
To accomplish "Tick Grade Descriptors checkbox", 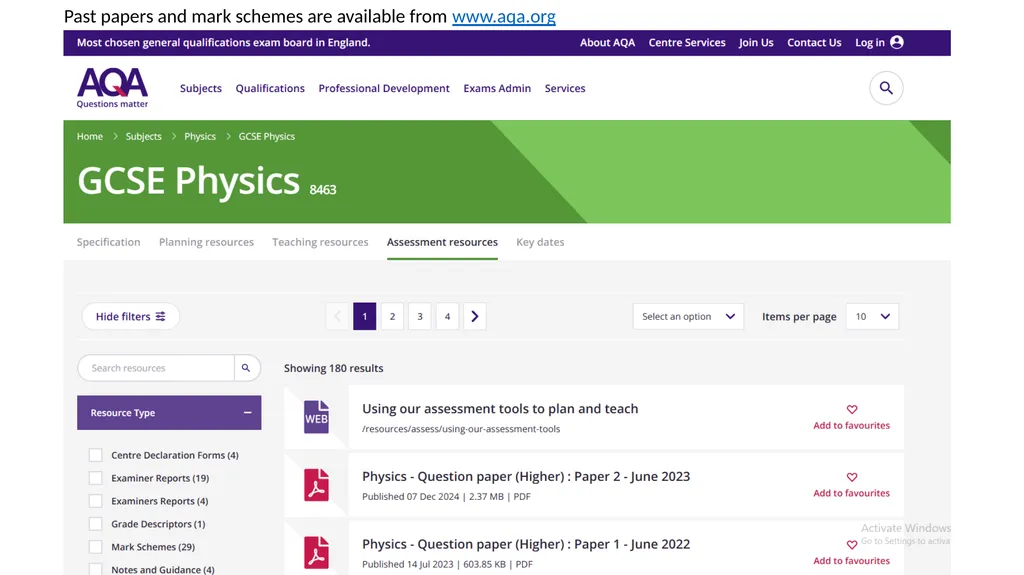I will [x=95, y=523].
